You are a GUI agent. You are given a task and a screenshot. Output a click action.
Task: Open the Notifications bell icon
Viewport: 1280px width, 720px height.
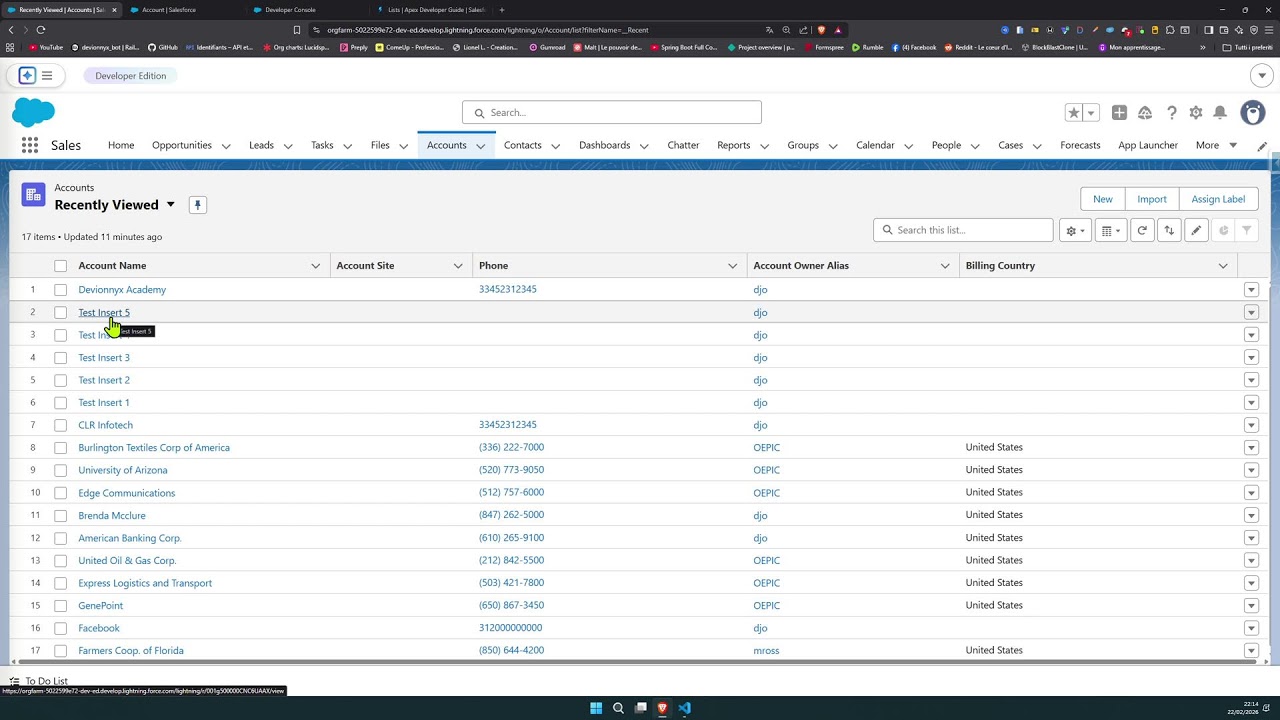coord(1220,113)
